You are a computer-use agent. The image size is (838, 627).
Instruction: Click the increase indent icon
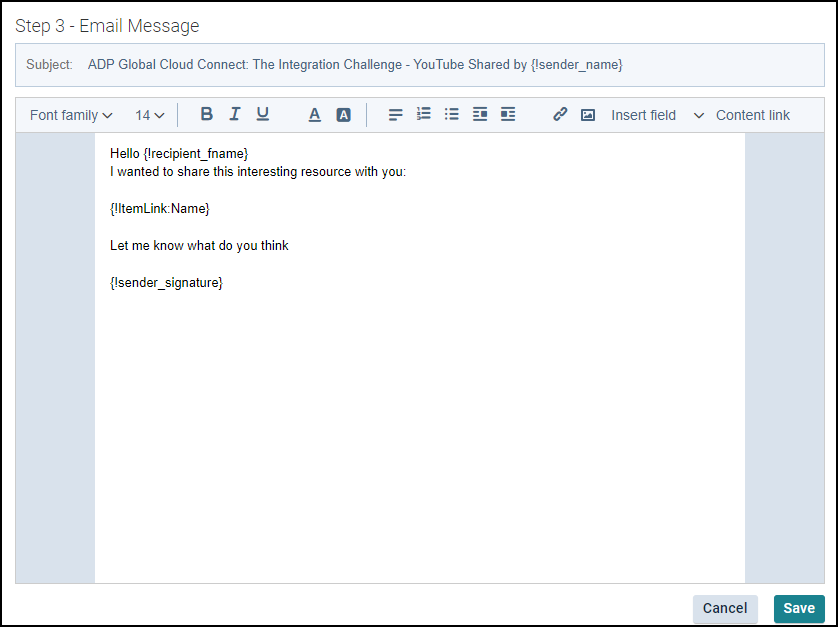508,115
